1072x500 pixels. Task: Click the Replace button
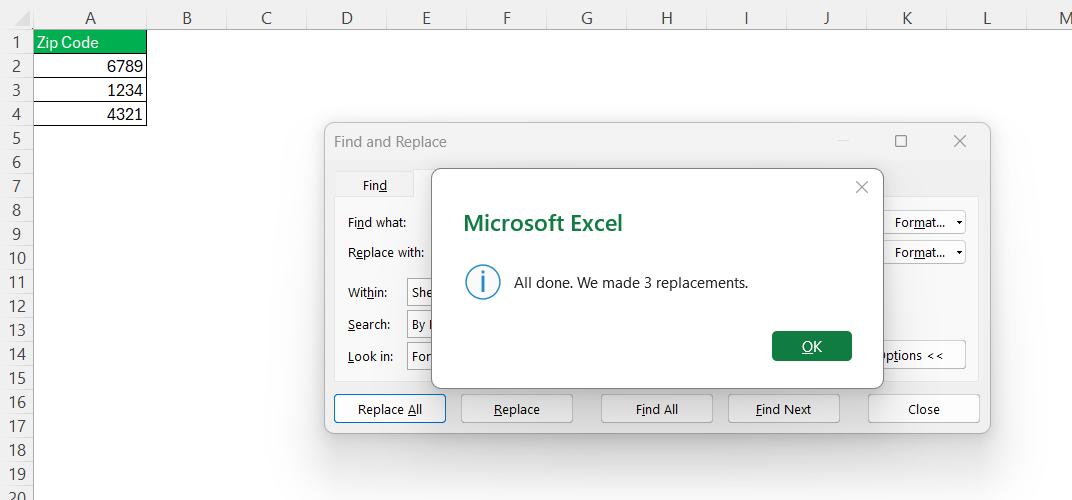coord(517,409)
